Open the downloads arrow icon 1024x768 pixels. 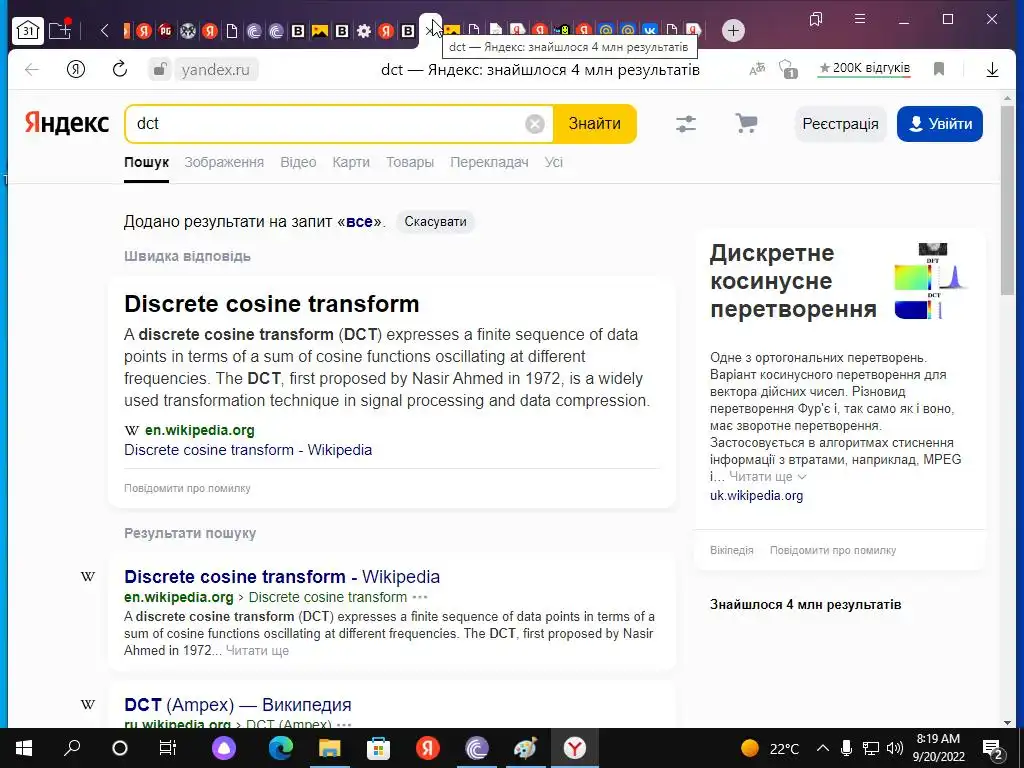click(x=992, y=69)
